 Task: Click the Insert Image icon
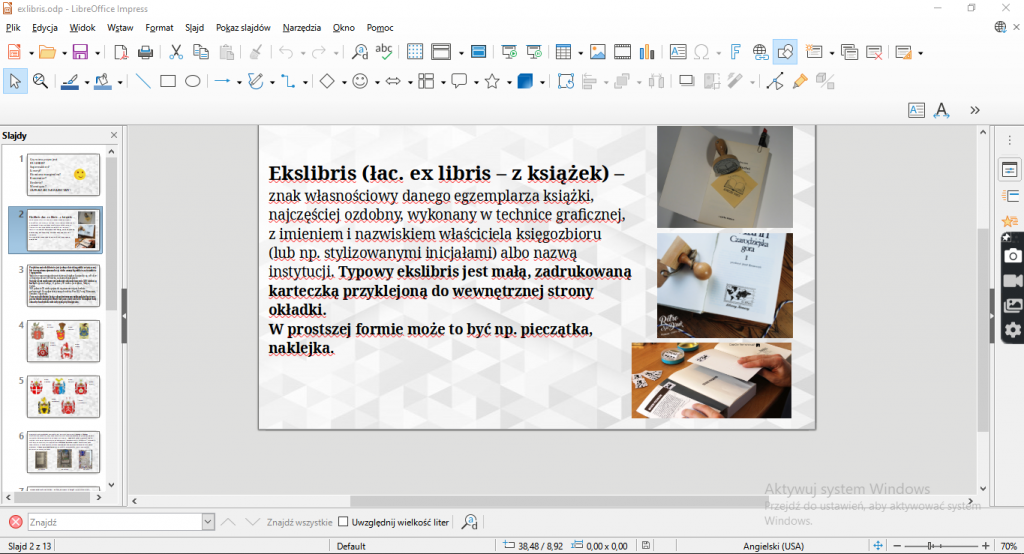598,52
